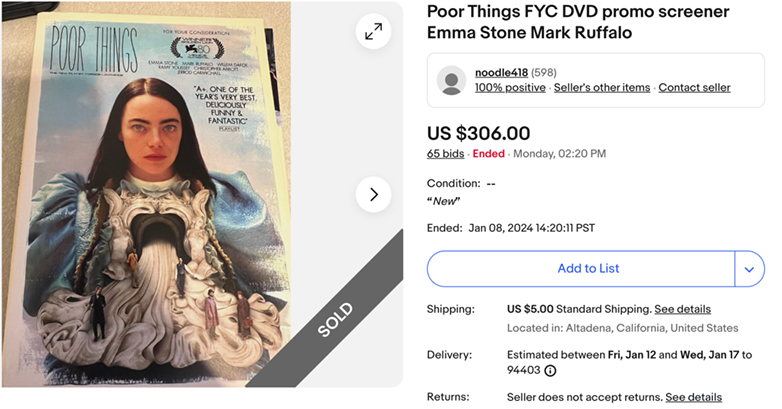782x409 pixels.
Task: Click the Poor Things FYC DVD listing title
Action: [578, 22]
